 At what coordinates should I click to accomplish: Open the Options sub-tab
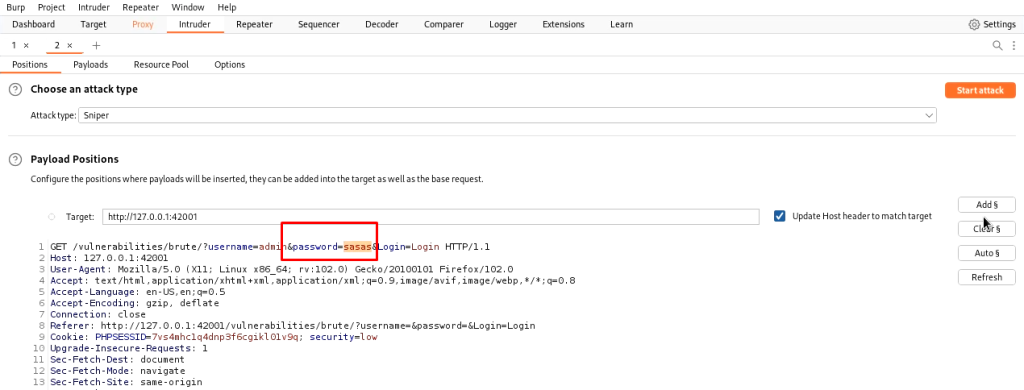[230, 65]
